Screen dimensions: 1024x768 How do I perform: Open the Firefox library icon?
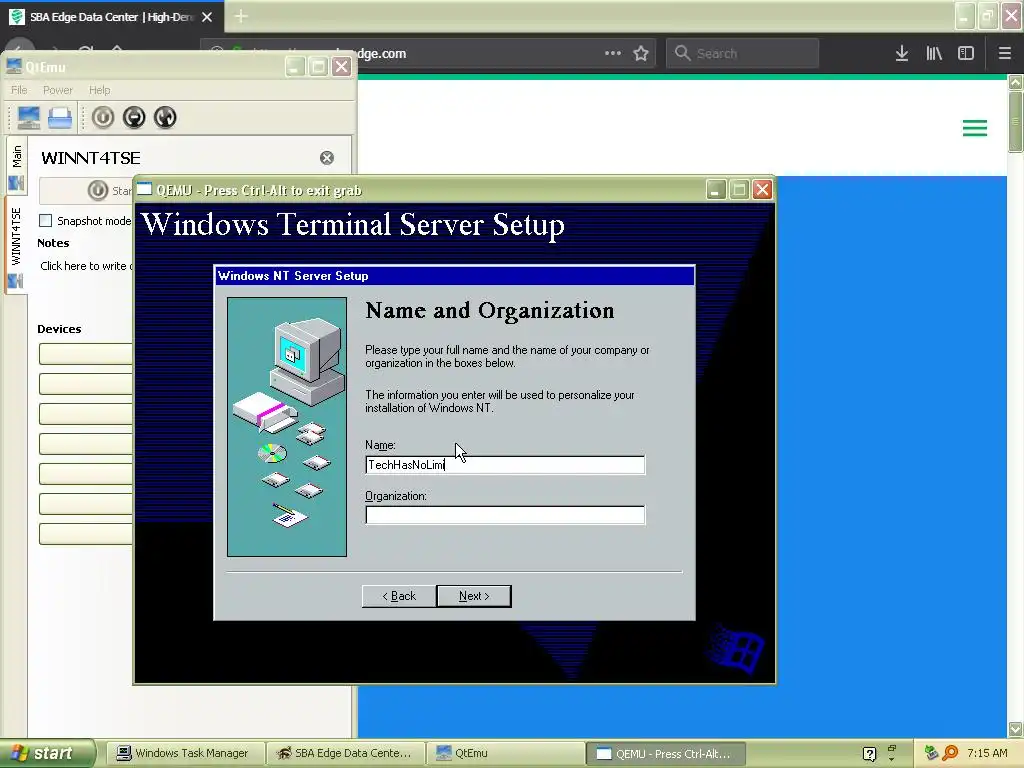click(x=934, y=54)
